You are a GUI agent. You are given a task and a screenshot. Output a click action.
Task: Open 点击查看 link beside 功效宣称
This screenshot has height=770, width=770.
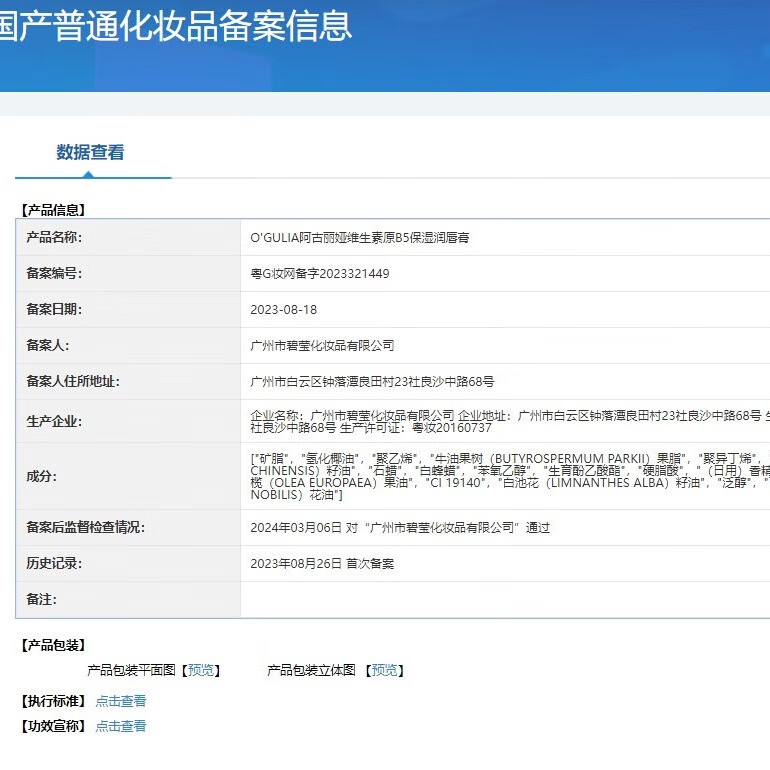click(121, 726)
